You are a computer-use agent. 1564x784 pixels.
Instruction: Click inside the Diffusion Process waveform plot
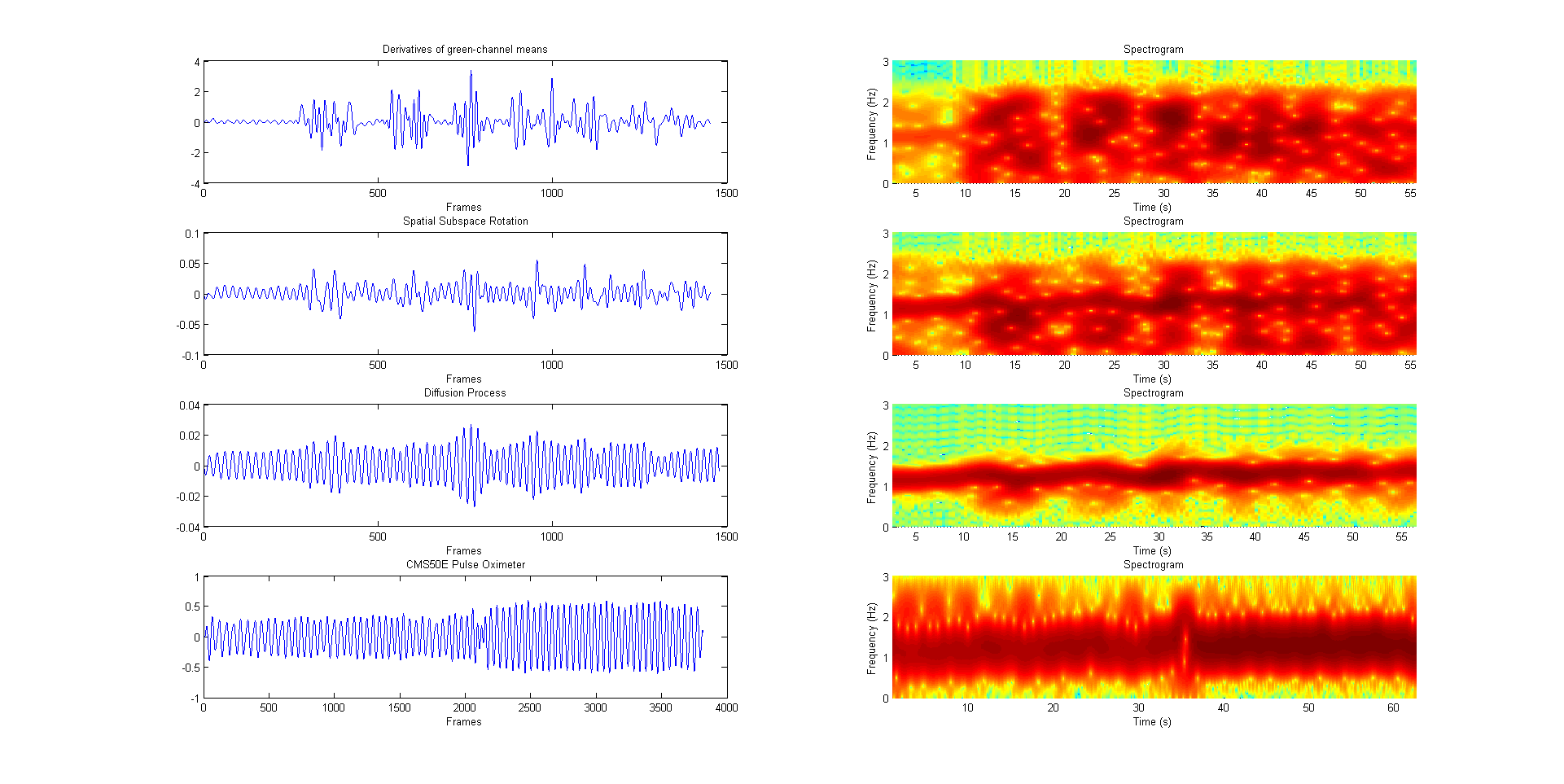point(465,466)
